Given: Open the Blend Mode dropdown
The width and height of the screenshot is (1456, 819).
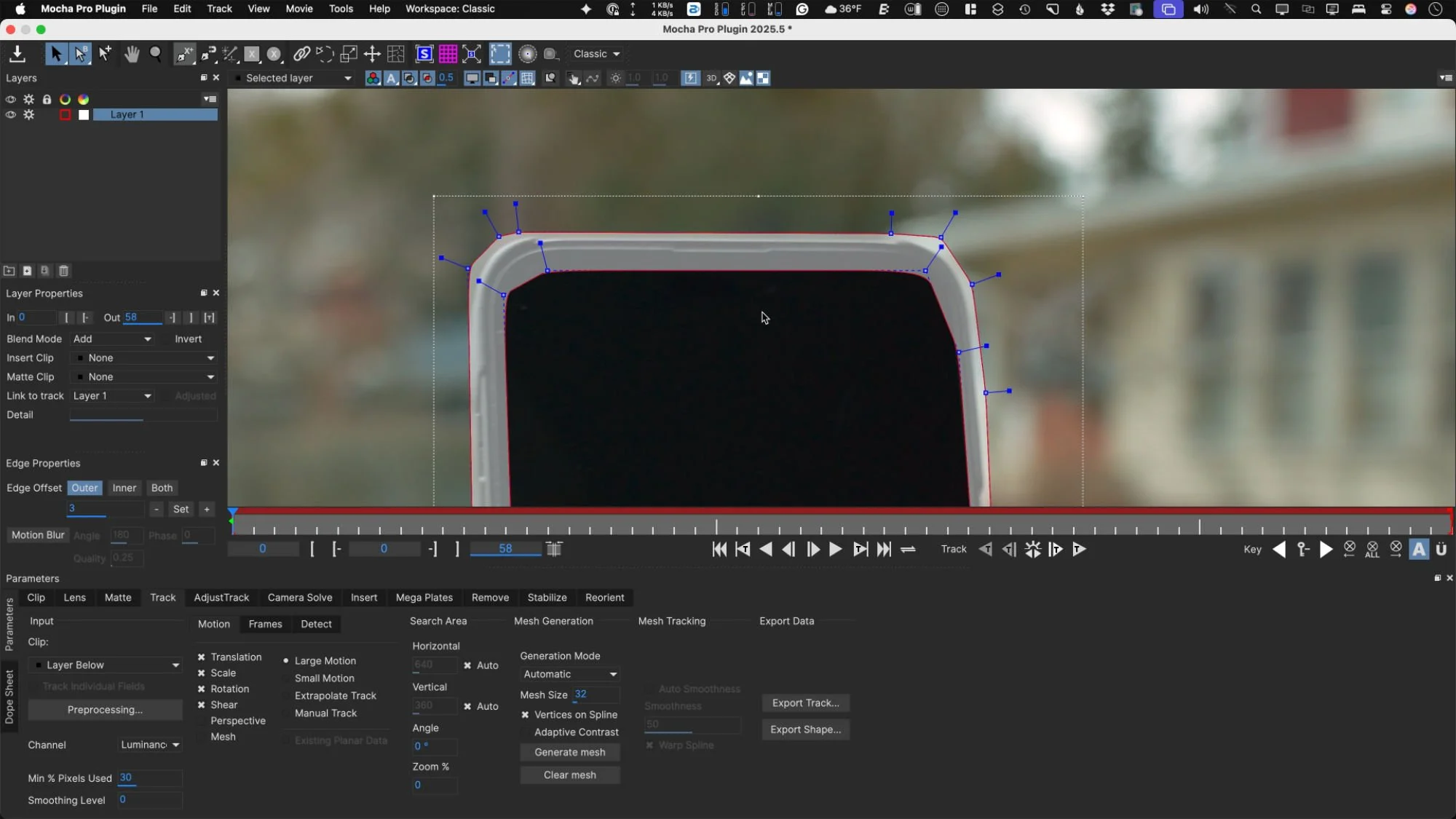Looking at the screenshot, I should [112, 339].
